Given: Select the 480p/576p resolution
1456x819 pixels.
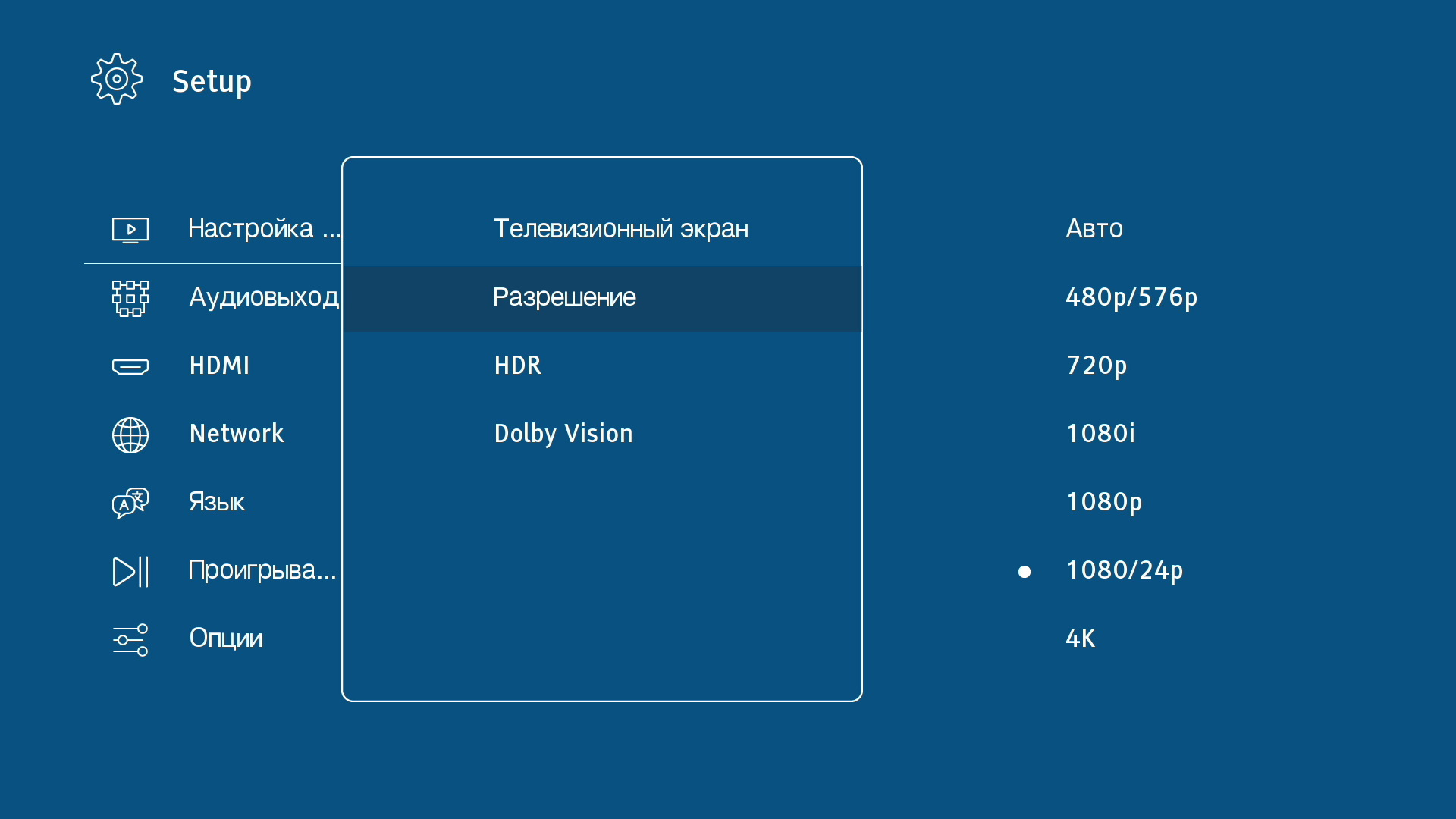Looking at the screenshot, I should coord(1131,297).
